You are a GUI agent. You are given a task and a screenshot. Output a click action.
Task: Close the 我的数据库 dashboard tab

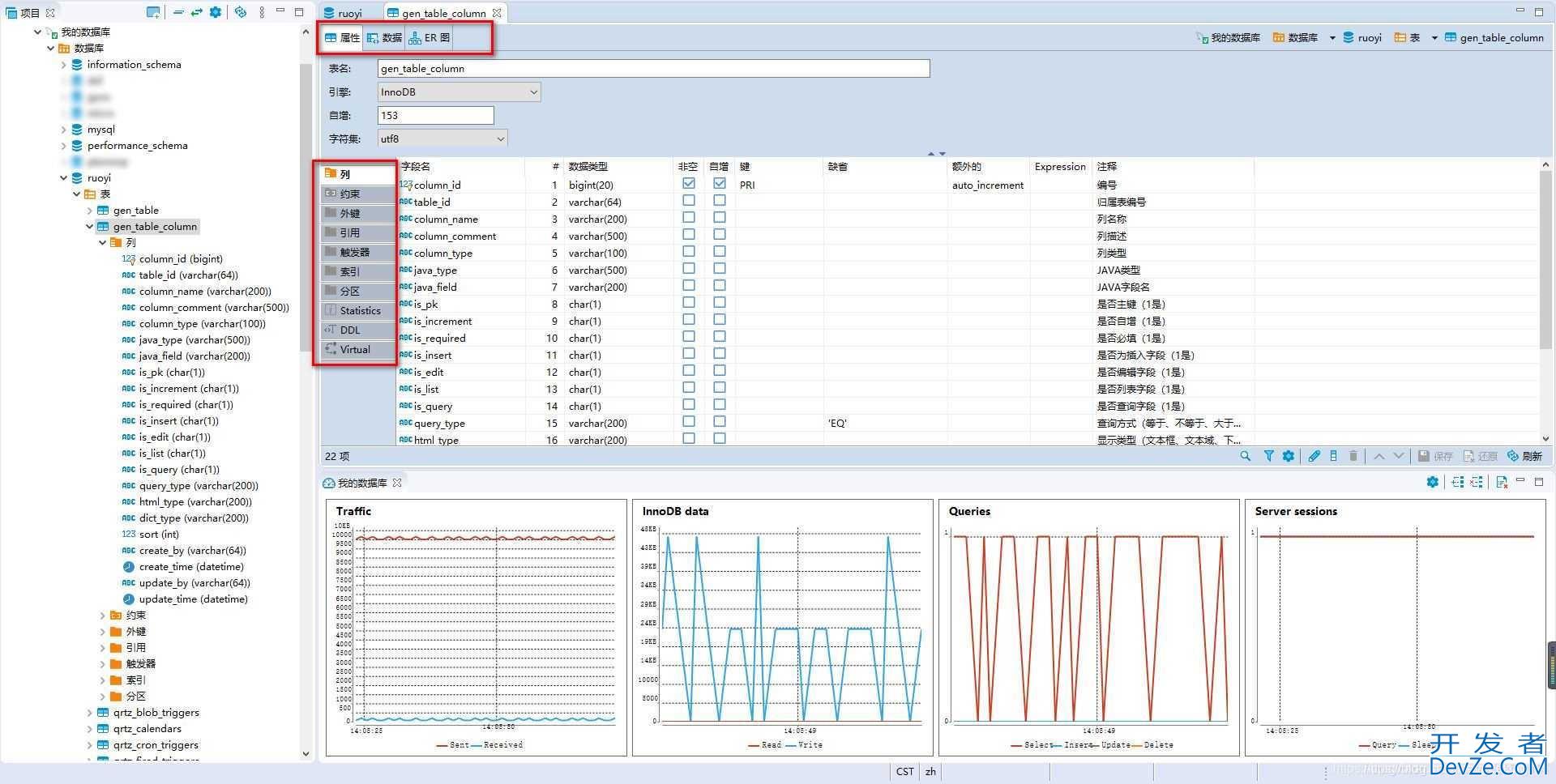click(x=397, y=483)
